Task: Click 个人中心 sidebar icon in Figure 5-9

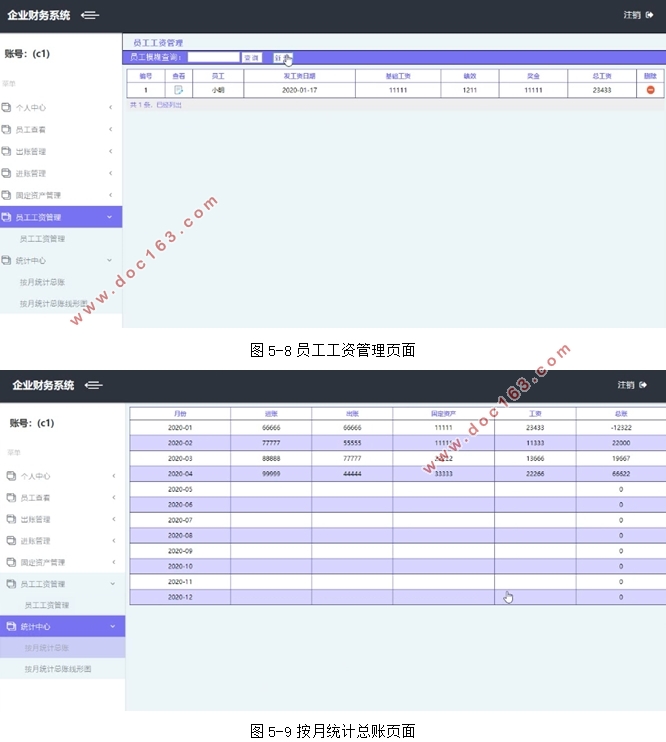Action: tap(11, 476)
